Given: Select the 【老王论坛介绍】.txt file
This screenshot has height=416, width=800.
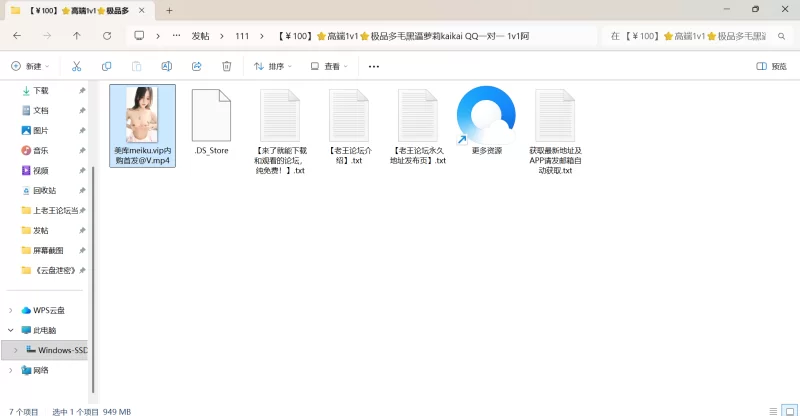Looking at the screenshot, I should [x=349, y=127].
